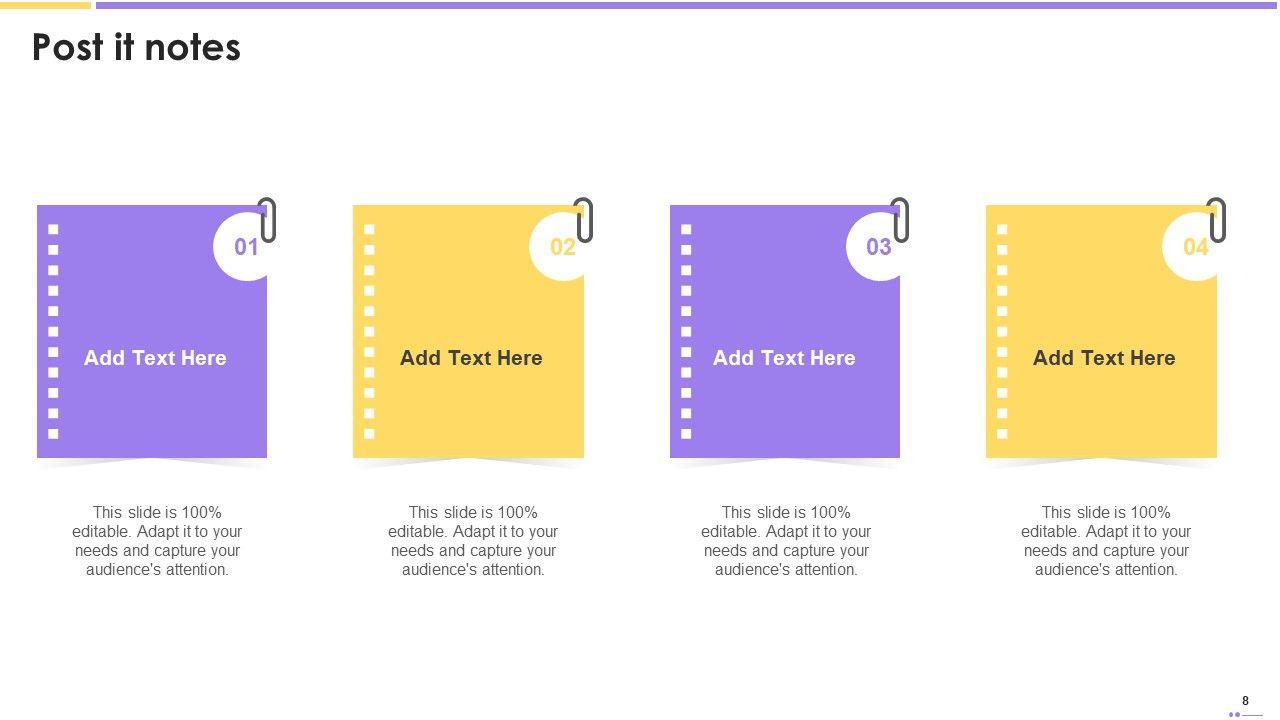The height and width of the screenshot is (720, 1280).
Task: Select description text under note 01
Action: pos(157,541)
